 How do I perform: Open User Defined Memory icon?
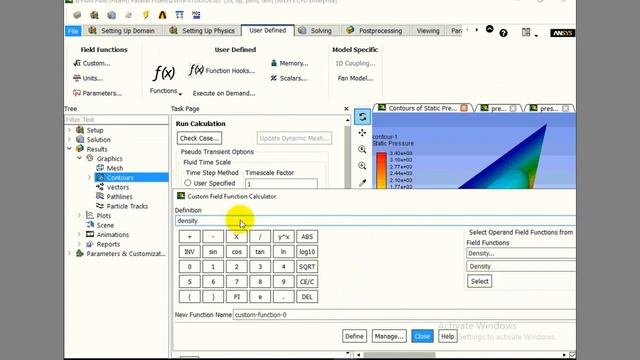coord(273,63)
